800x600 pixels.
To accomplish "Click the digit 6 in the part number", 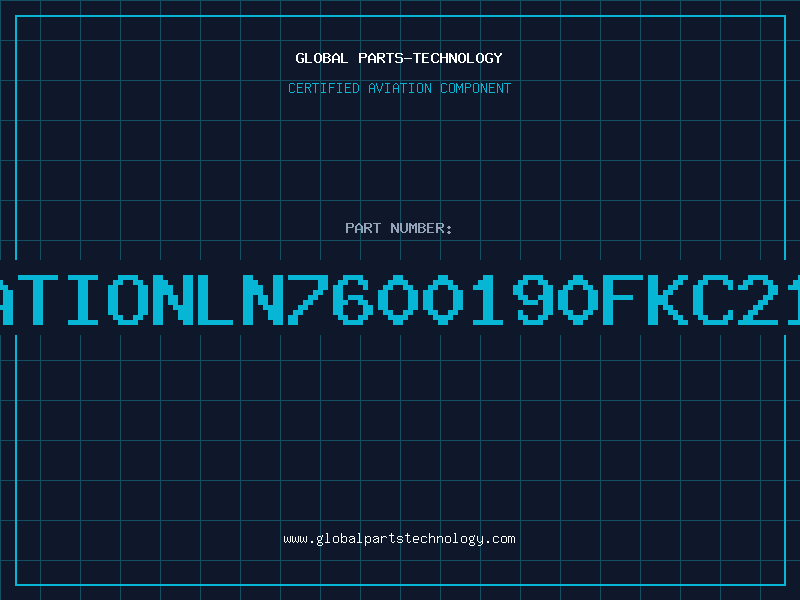I will [x=353, y=299].
